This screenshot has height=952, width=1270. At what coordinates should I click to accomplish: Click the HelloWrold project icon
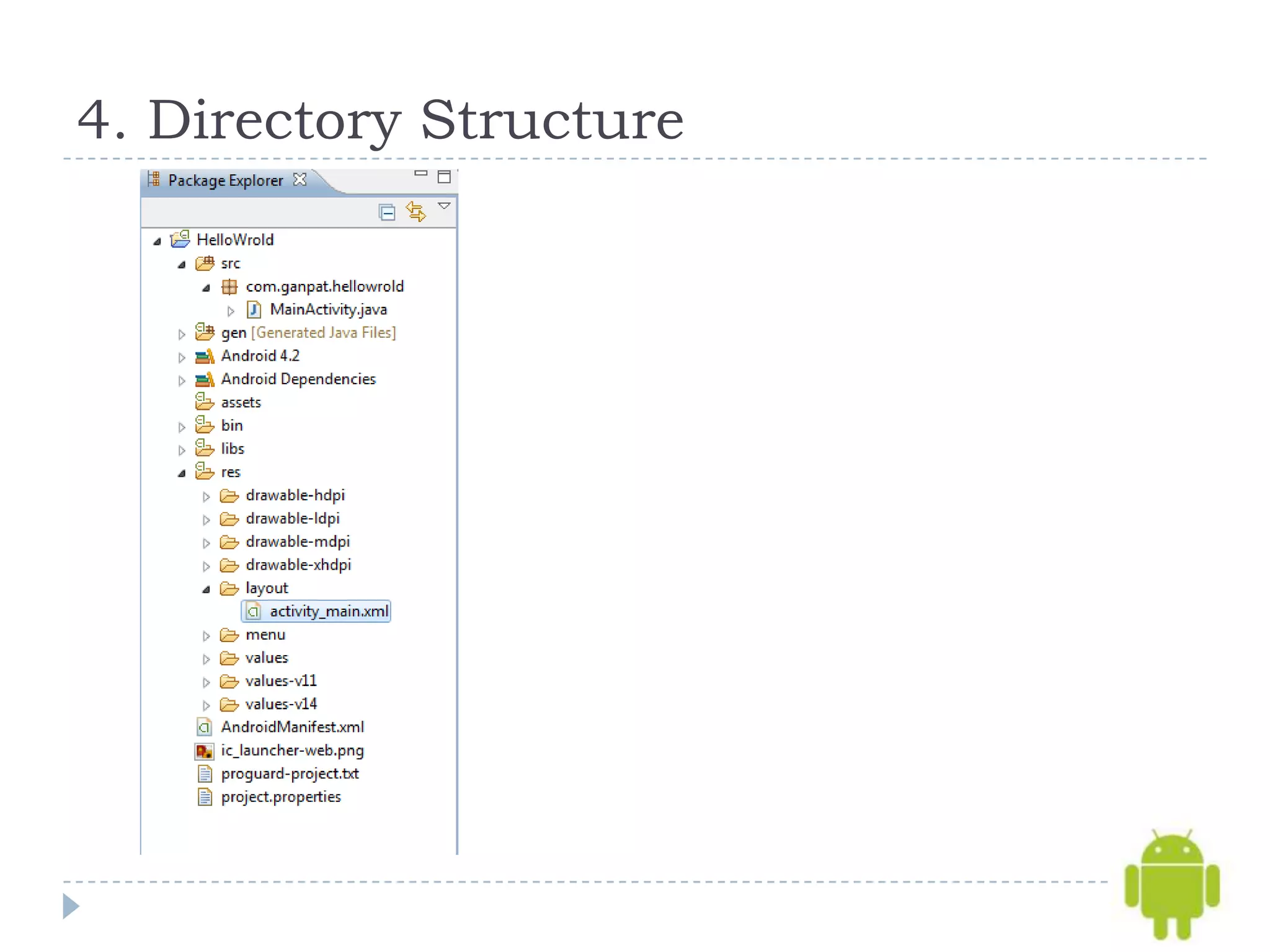[180, 239]
